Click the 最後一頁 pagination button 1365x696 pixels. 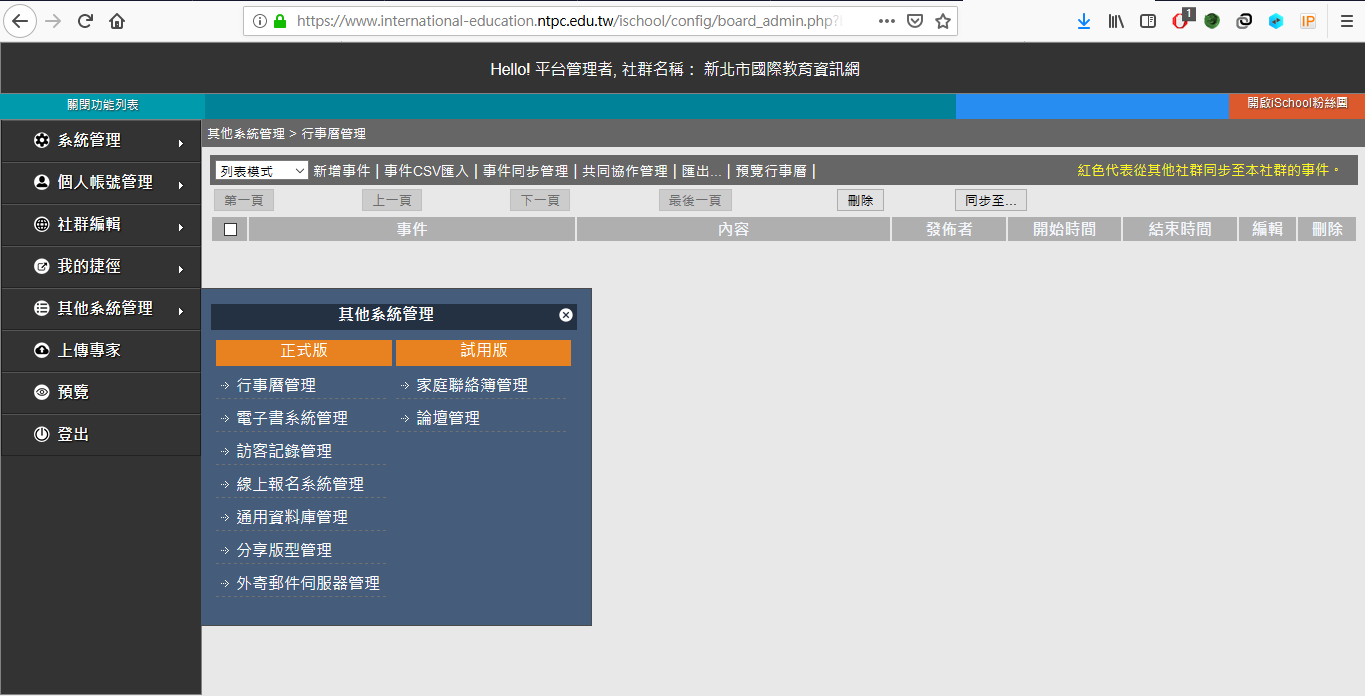click(x=695, y=200)
